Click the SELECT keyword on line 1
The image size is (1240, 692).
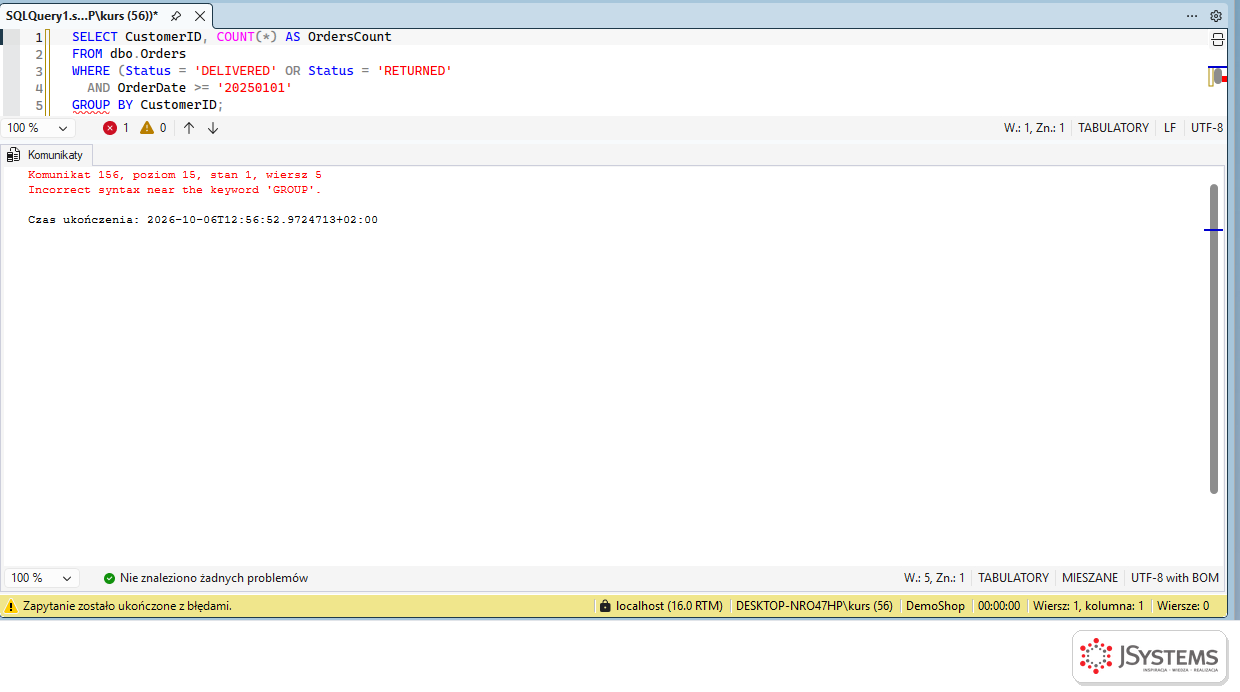pyautogui.click(x=95, y=37)
